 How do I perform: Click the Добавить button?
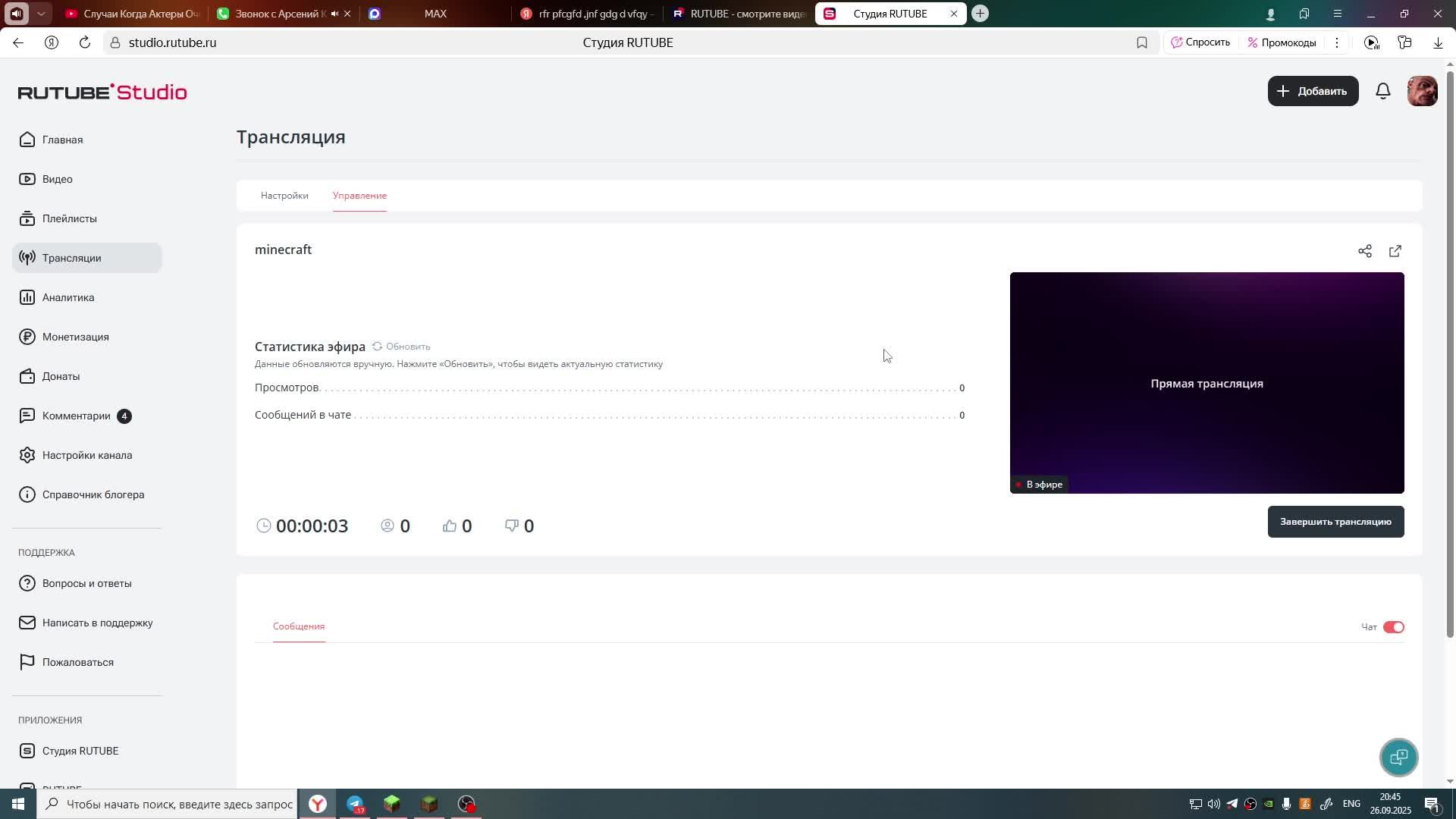tap(1313, 91)
